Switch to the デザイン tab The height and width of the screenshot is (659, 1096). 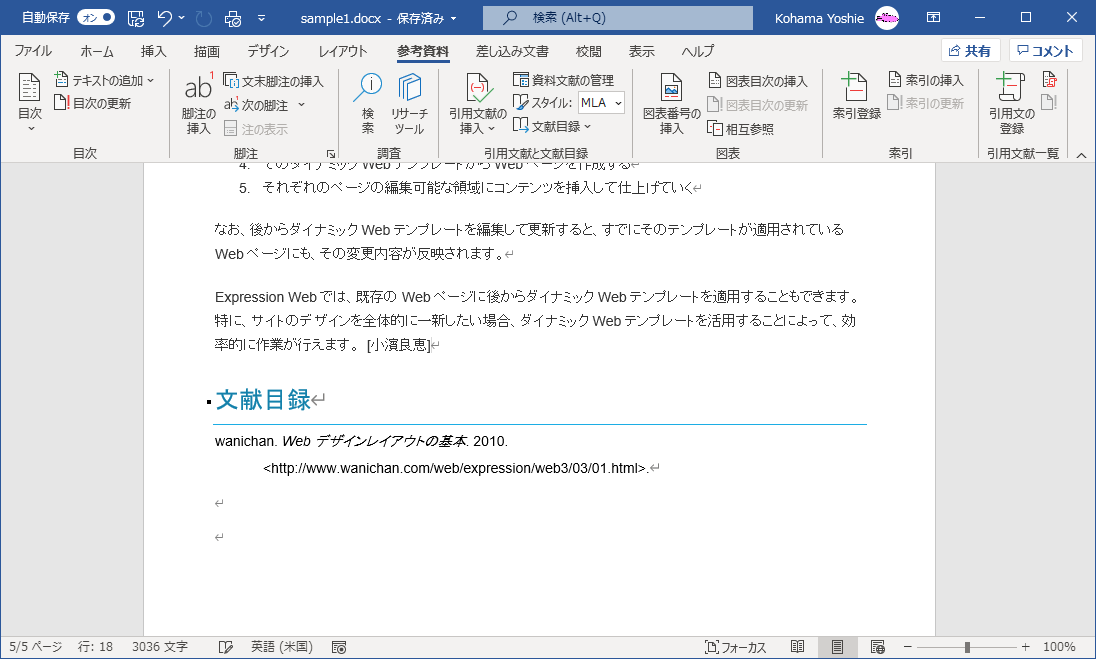click(268, 51)
